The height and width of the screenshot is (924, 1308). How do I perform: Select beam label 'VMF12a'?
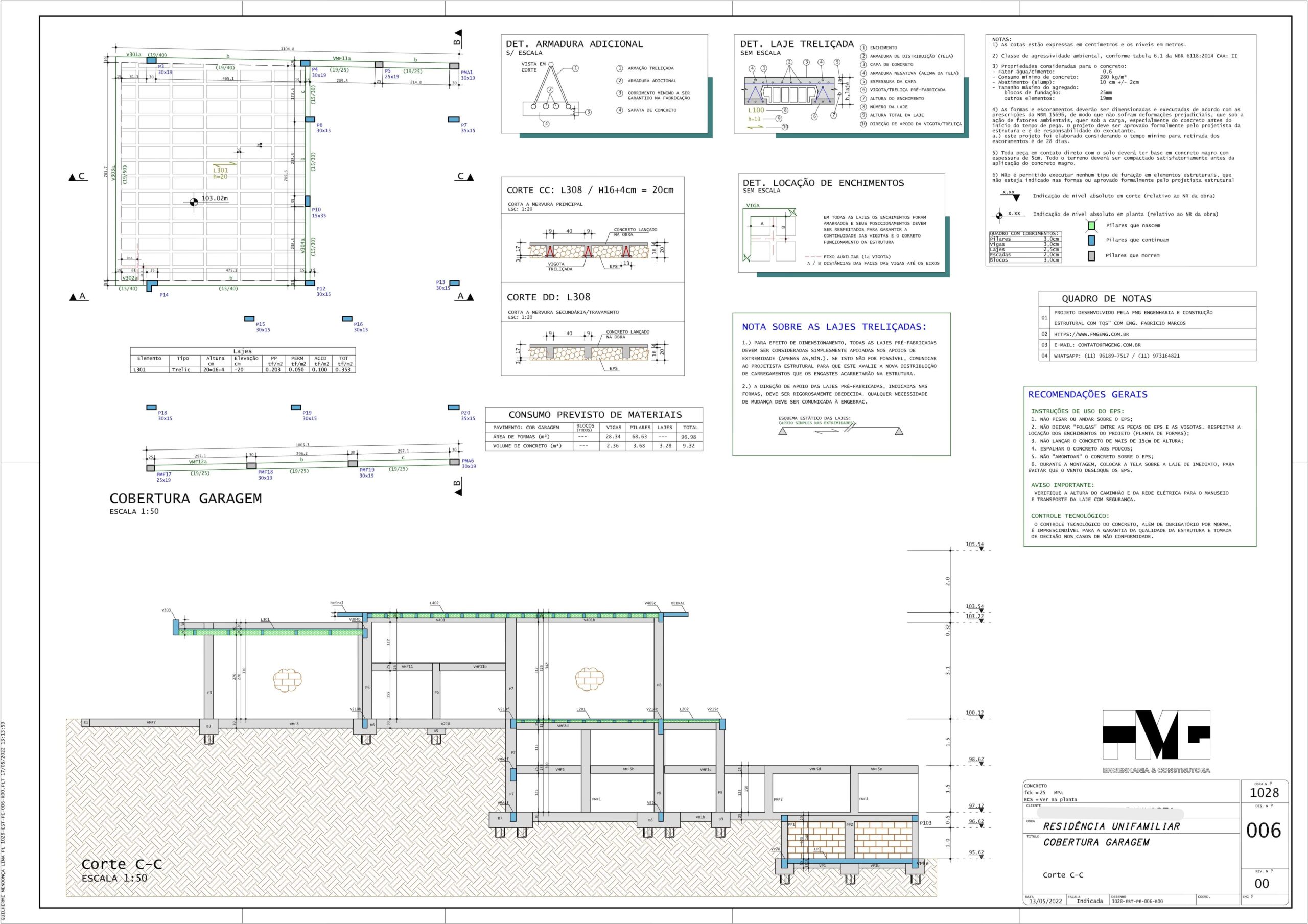coord(198,462)
